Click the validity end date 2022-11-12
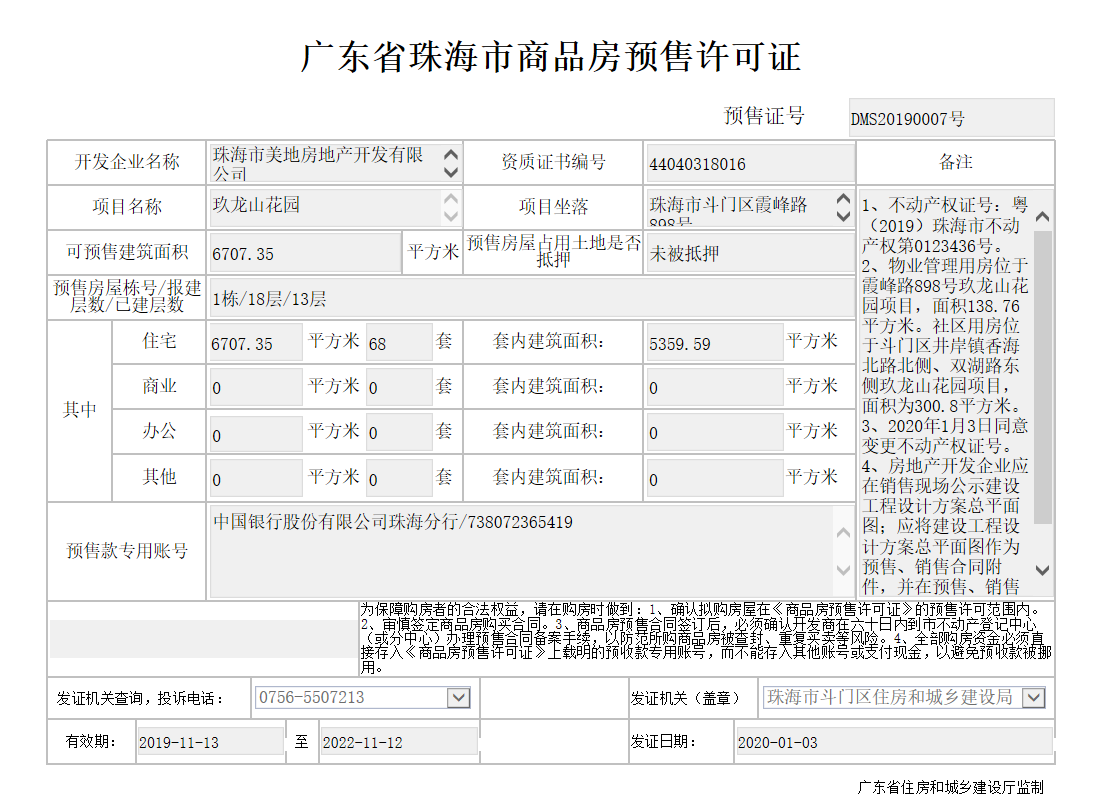The image size is (1097, 809). [x=397, y=742]
